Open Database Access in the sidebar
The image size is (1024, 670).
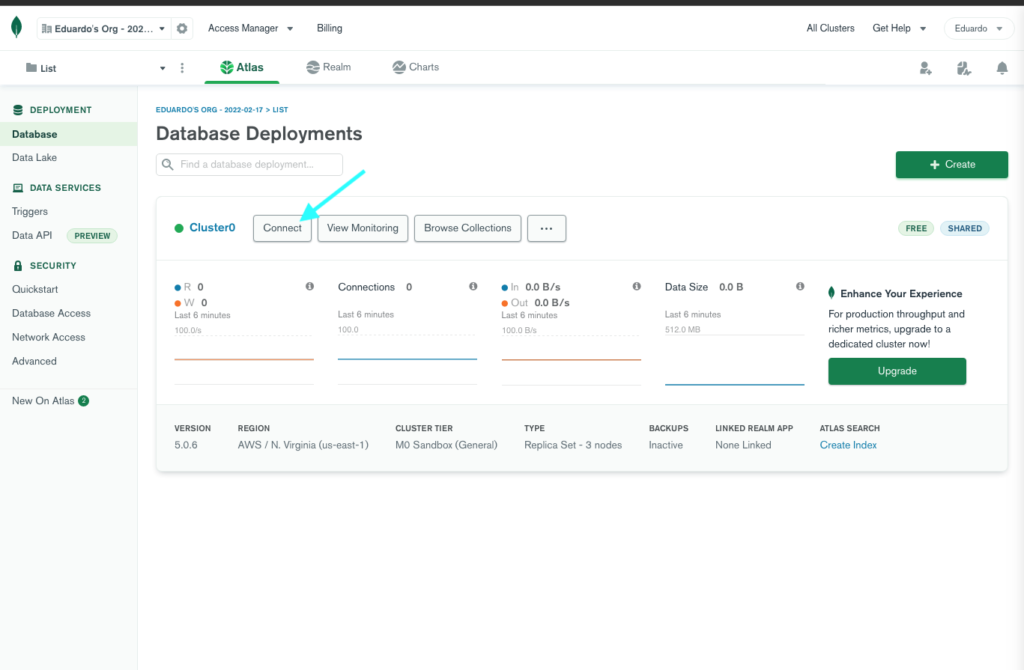click(52, 313)
